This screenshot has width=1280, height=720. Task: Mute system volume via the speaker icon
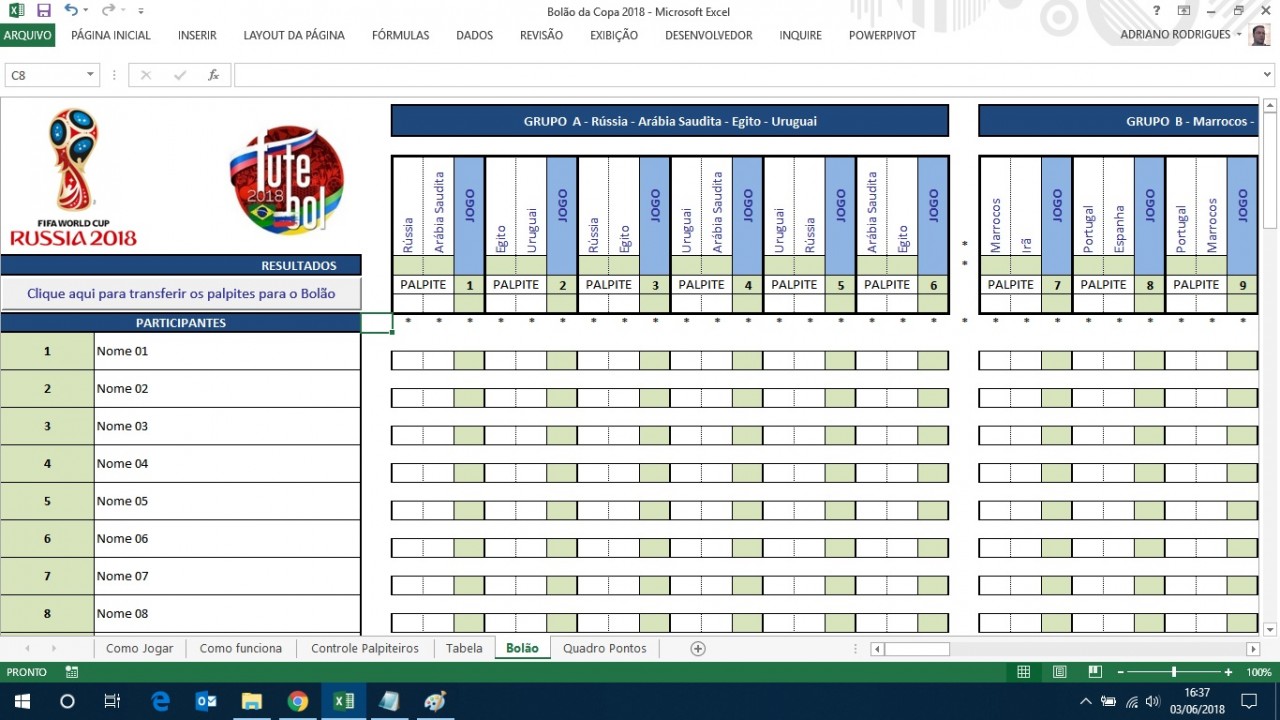(1152, 701)
